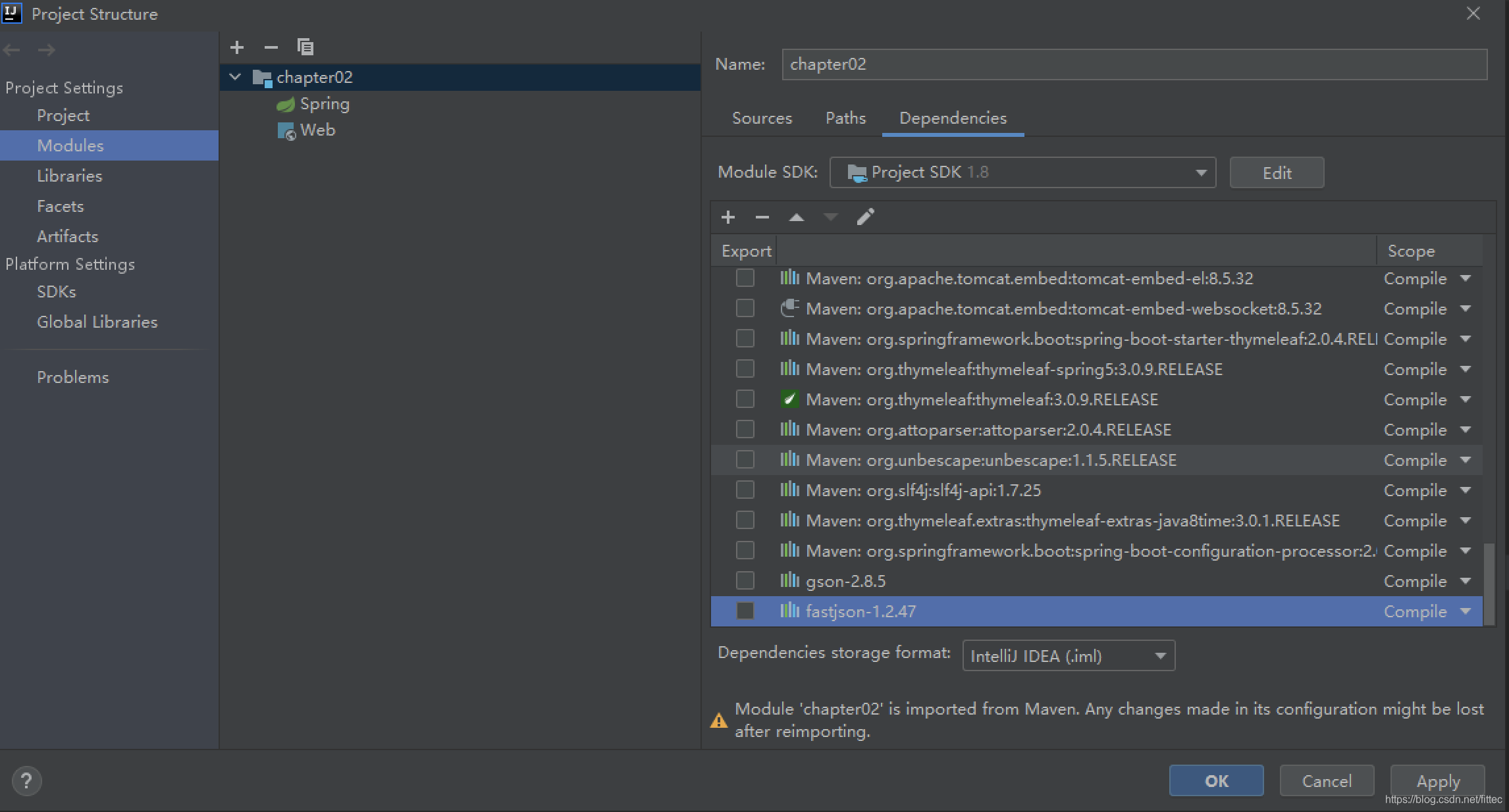Select the Dependencies tab
Screen dimensions: 1509x812
953,118
